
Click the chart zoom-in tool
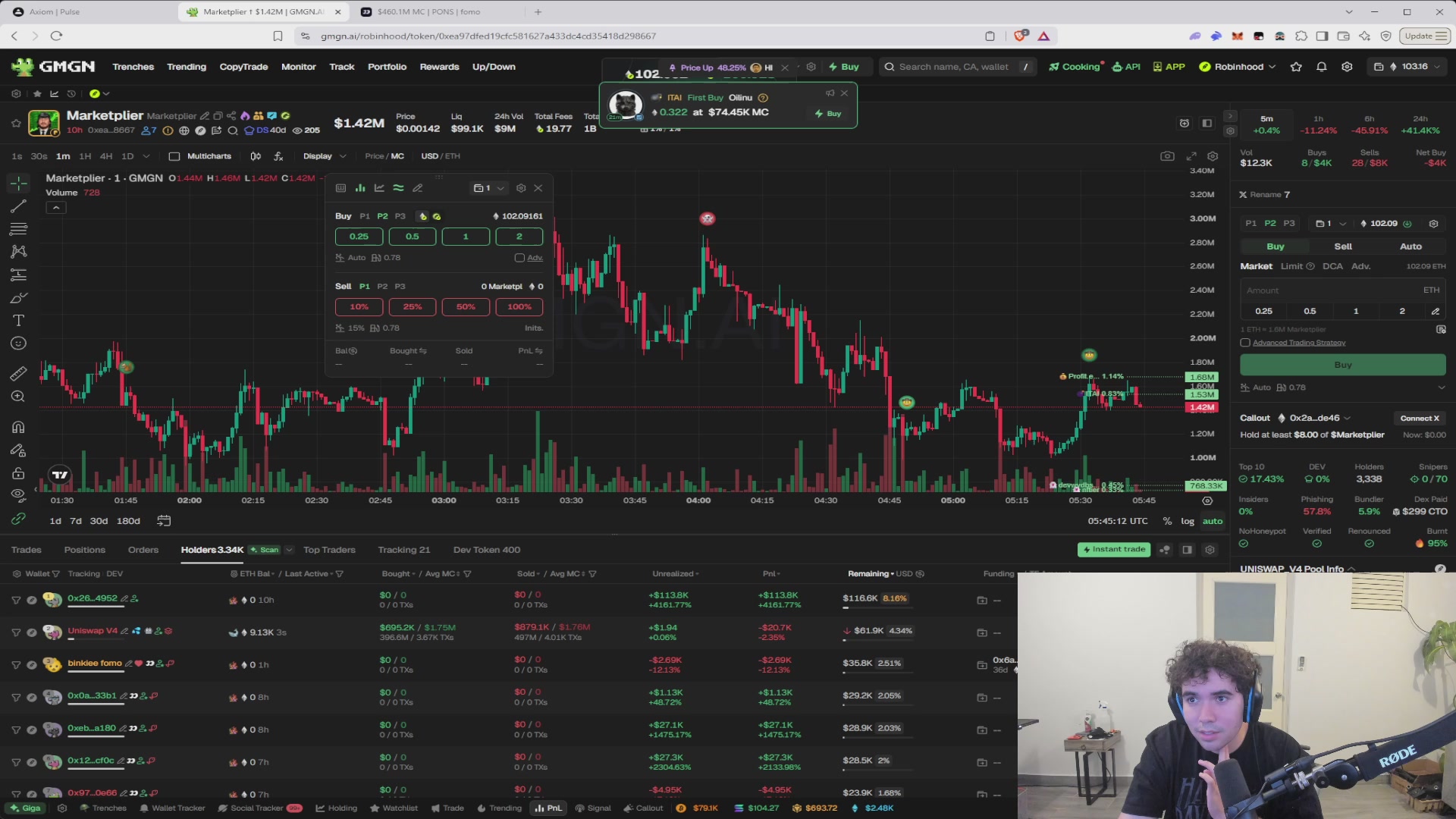point(18,396)
